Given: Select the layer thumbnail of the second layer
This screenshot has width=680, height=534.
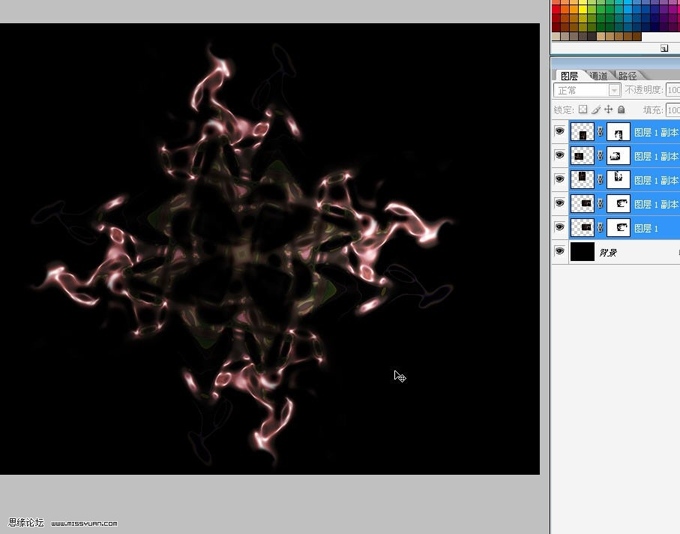Looking at the screenshot, I should click(582, 156).
